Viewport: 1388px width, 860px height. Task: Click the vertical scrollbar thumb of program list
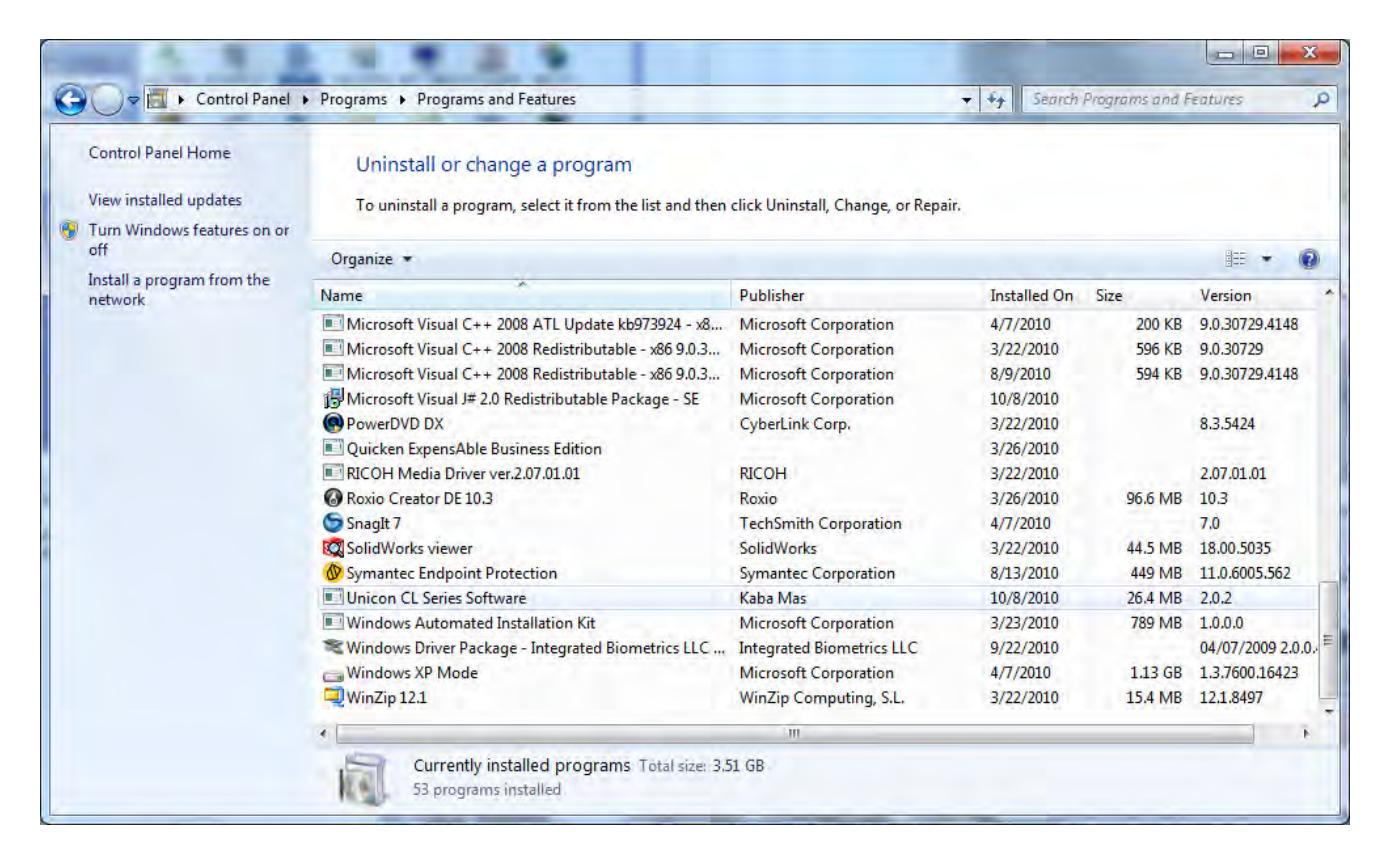(1328, 639)
